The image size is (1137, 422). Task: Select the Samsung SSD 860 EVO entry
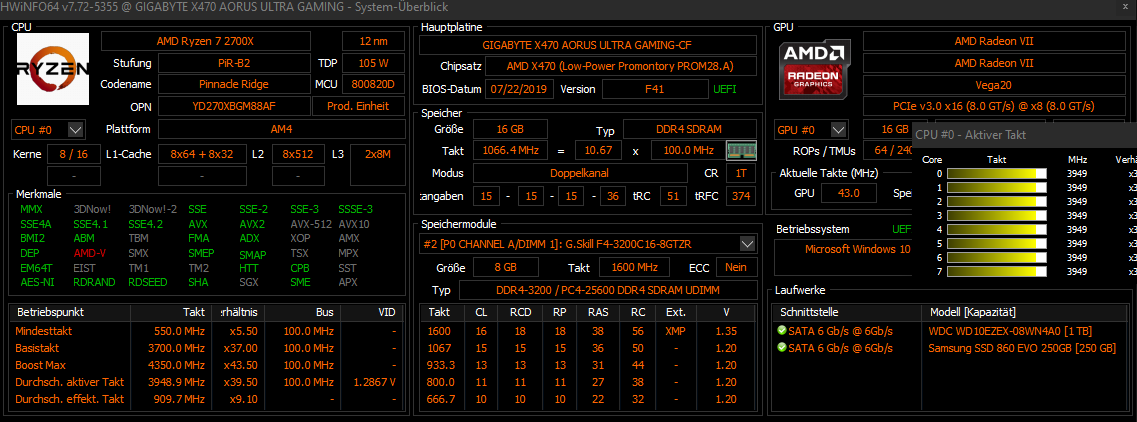tap(1022, 348)
